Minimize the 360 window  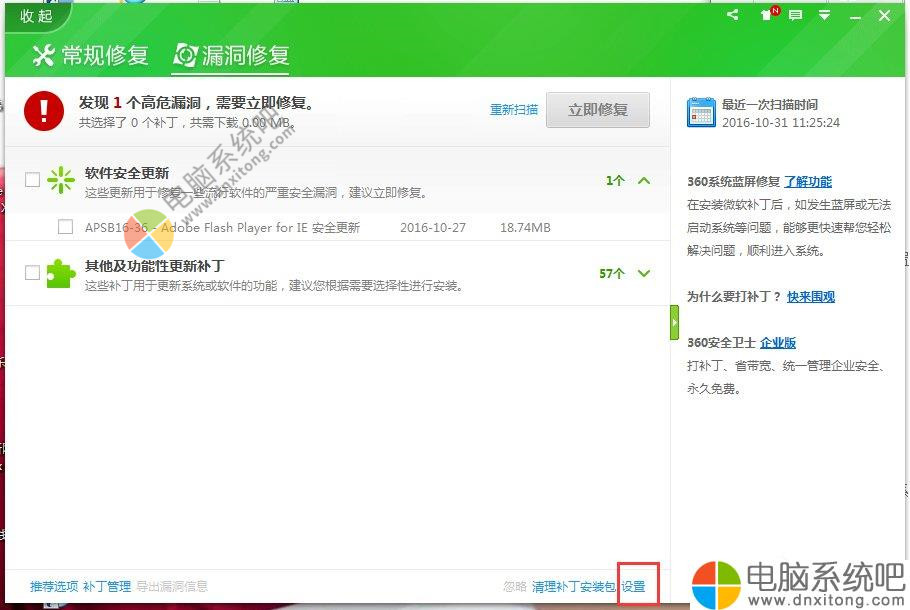coord(855,17)
